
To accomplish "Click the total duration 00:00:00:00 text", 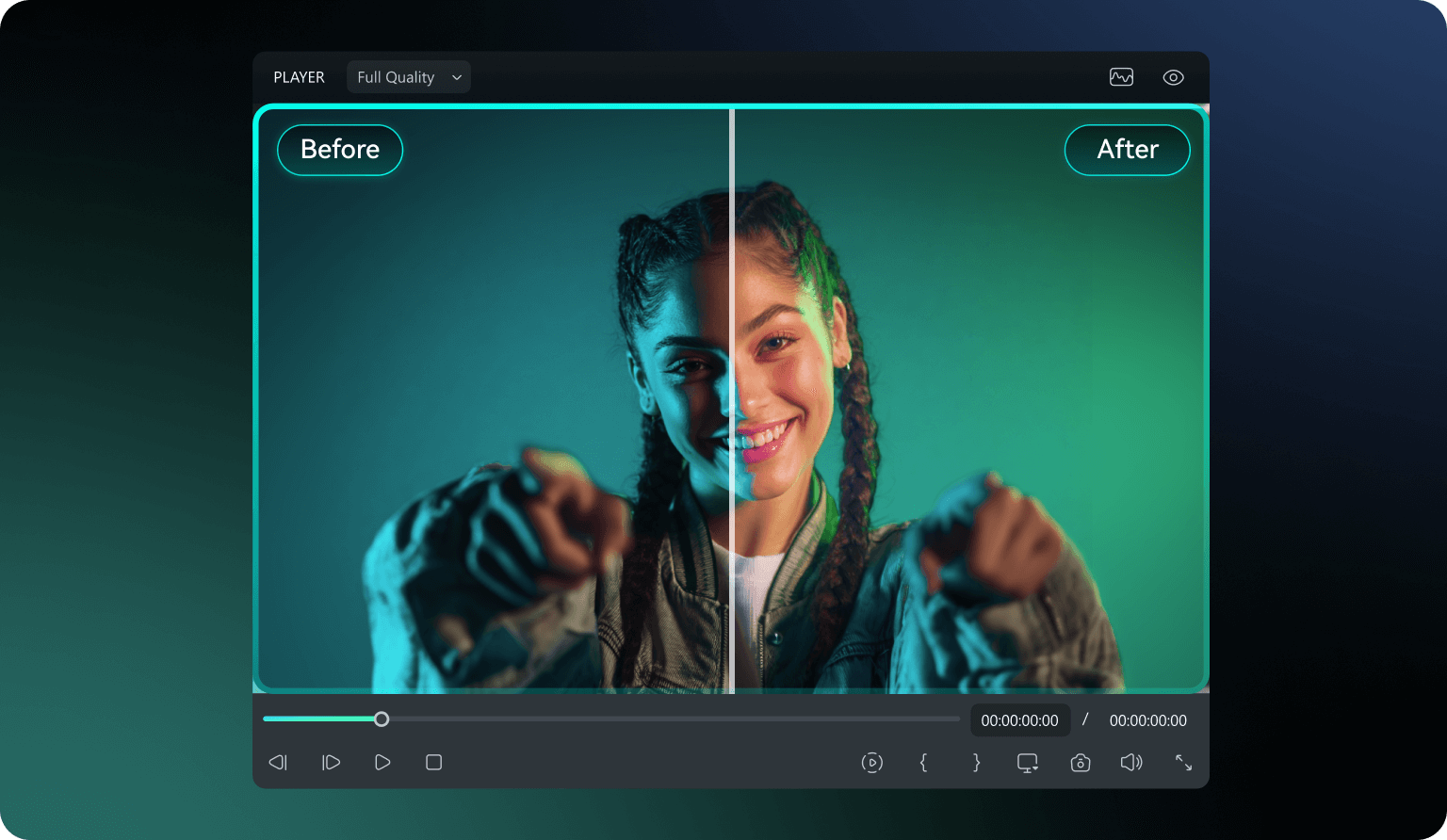I will [x=1148, y=720].
